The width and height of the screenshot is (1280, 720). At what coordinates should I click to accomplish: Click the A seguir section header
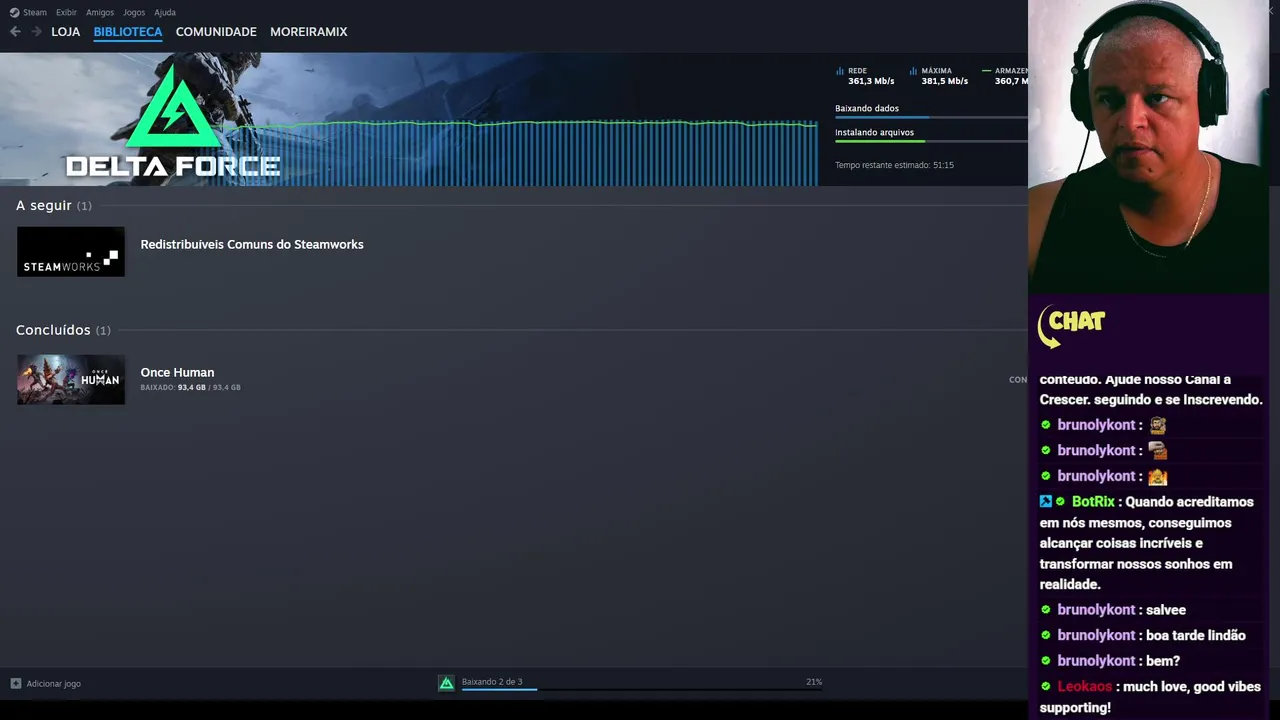point(54,205)
